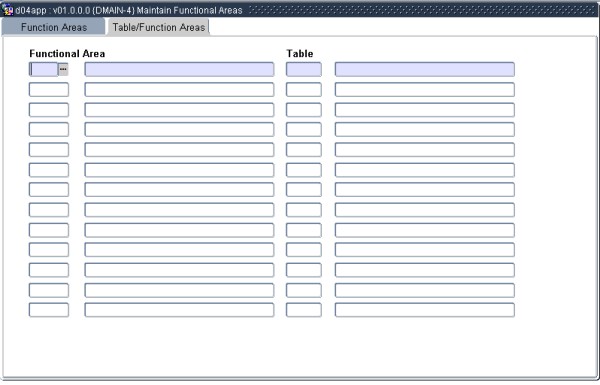The image size is (600, 385).
Task: Select the first row Table description field
Action: click(x=425, y=69)
